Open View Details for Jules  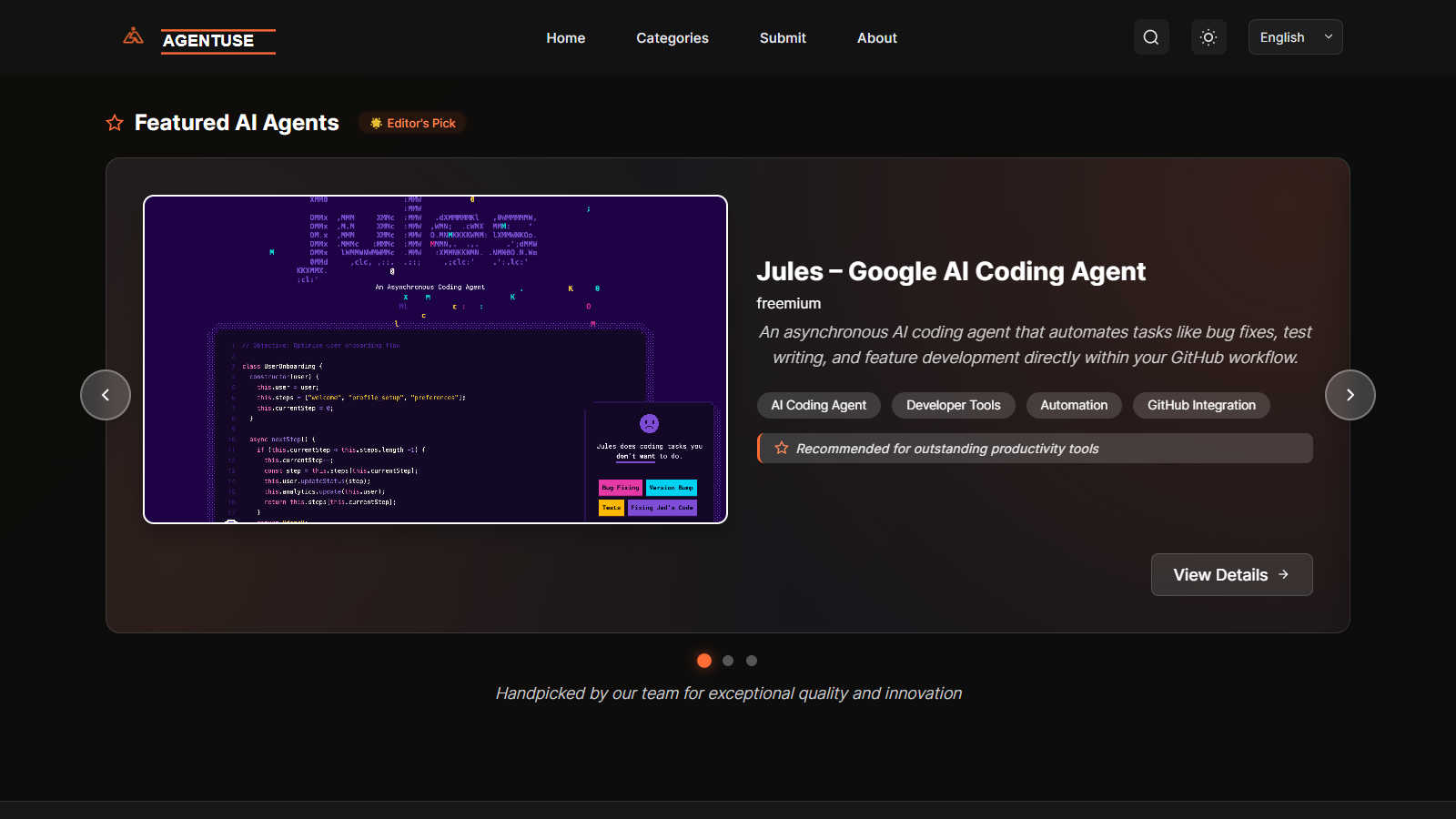tap(1231, 575)
